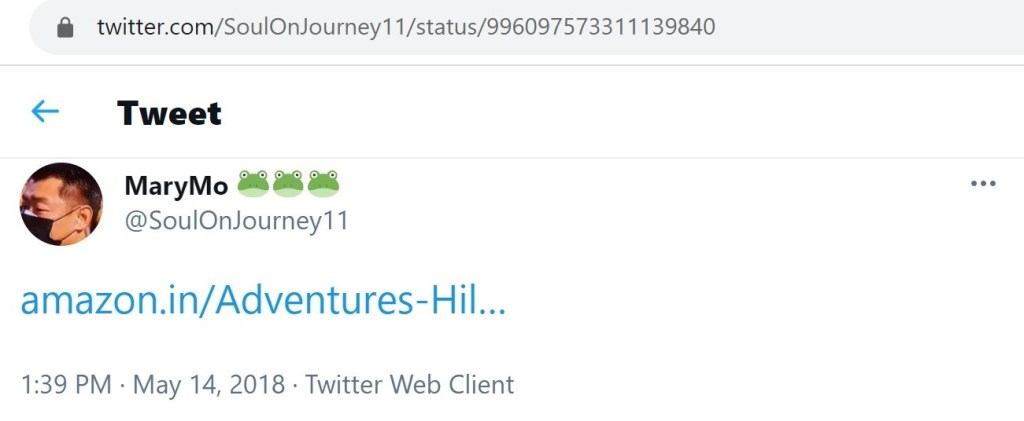Open the MaryMo display name
1024x421 pixels.
[x=176, y=185]
